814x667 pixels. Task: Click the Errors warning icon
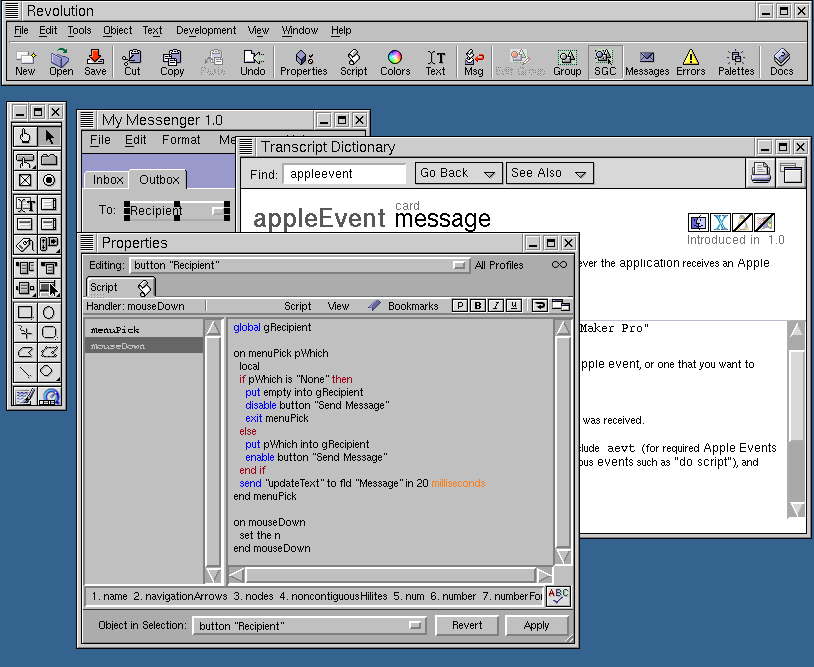pos(690,62)
